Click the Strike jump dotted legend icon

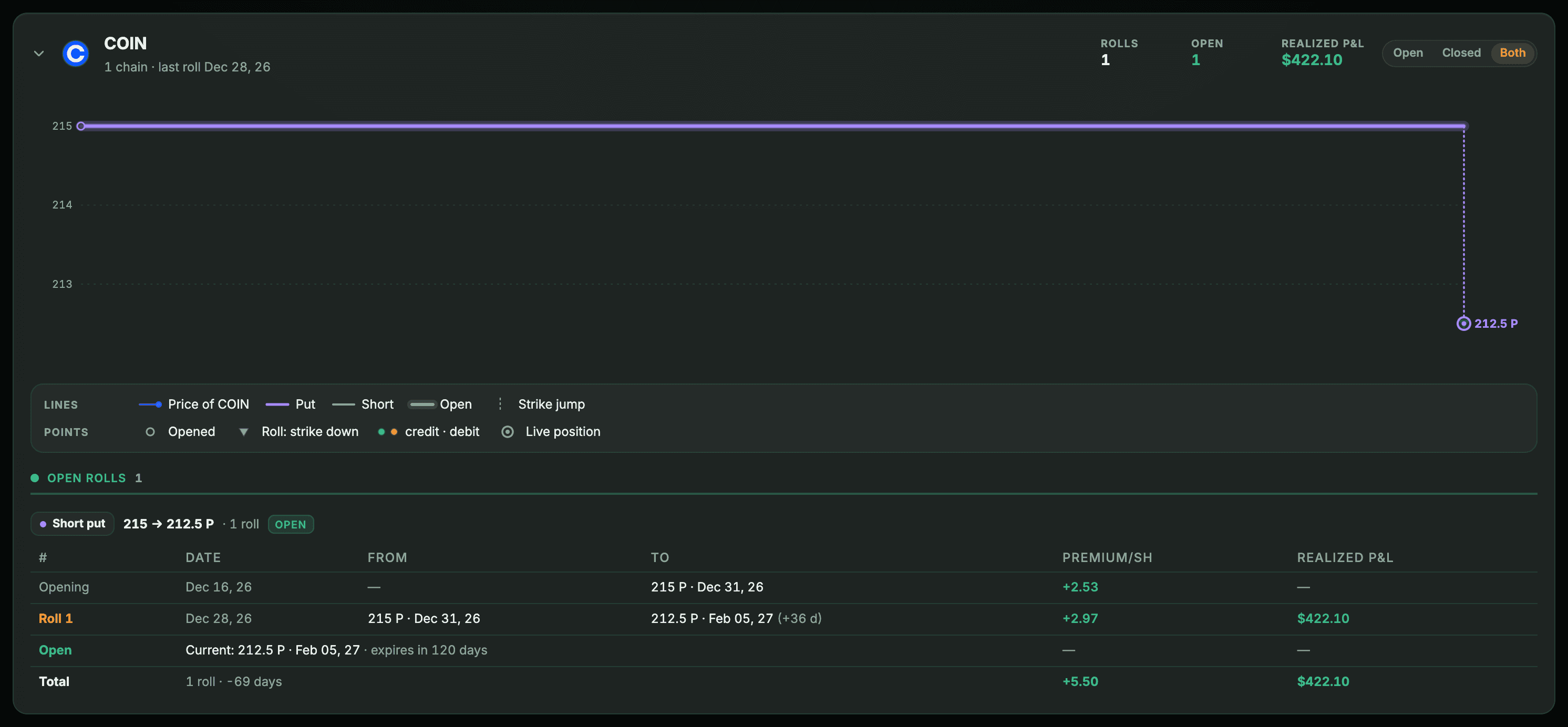point(500,404)
